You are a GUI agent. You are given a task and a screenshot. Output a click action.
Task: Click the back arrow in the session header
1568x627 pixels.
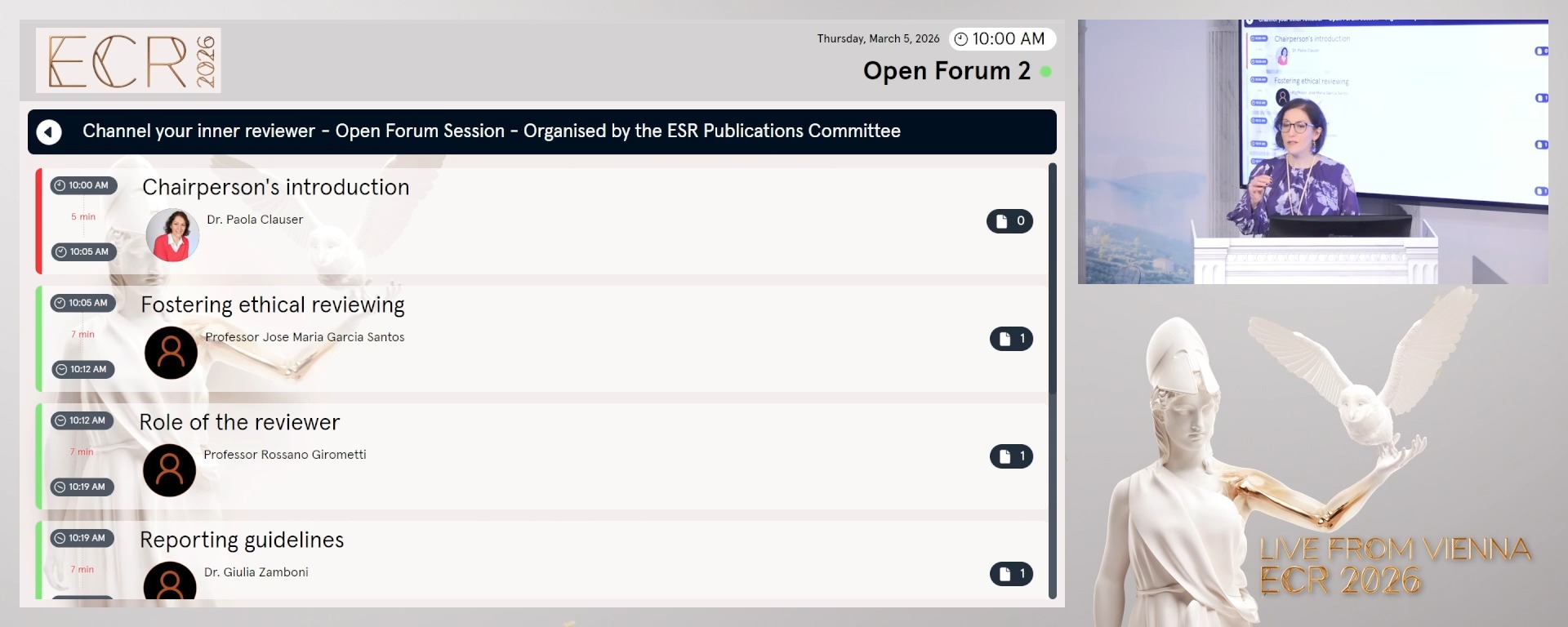49,132
